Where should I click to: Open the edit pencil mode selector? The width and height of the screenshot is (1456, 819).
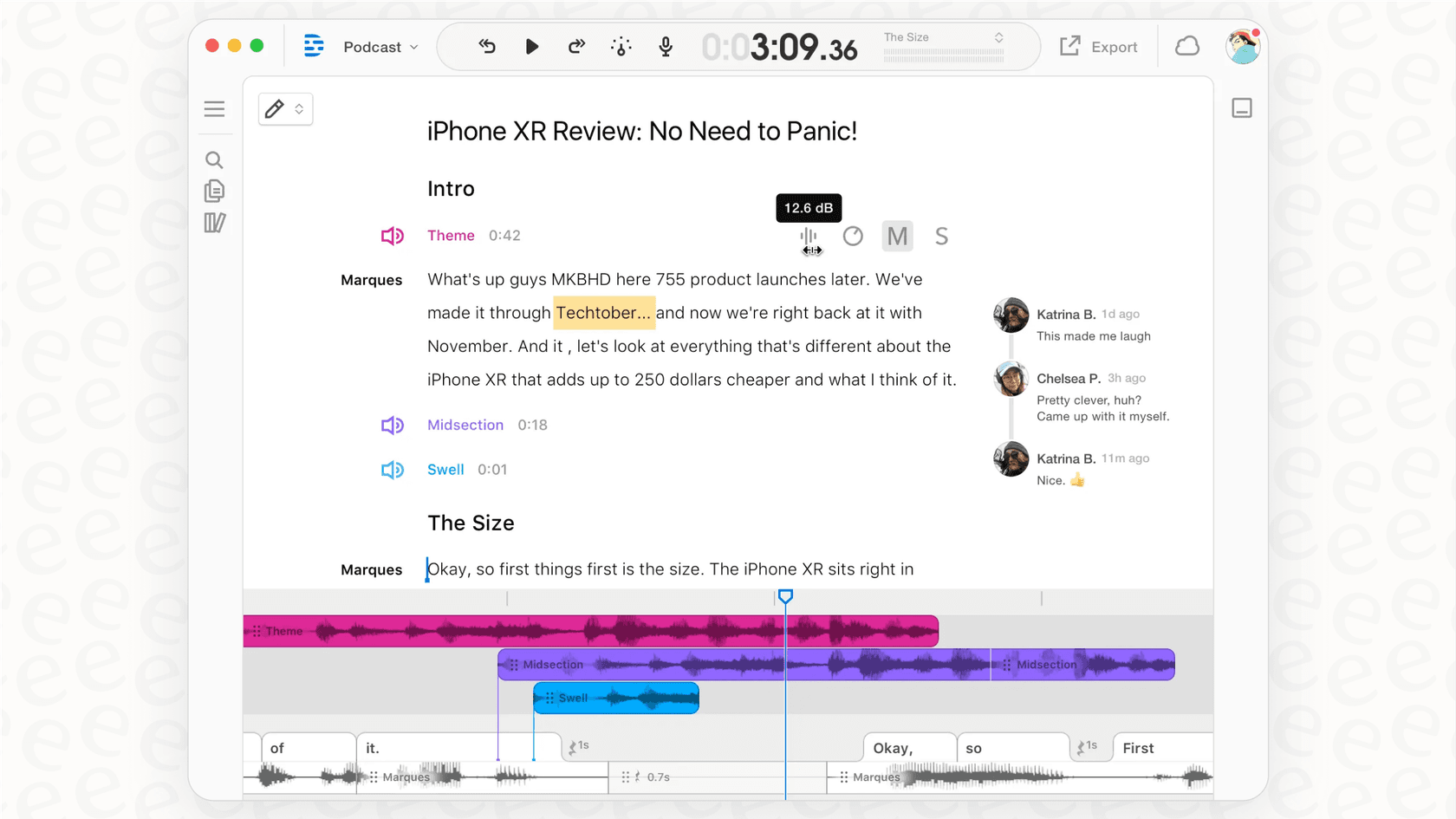[x=284, y=108]
